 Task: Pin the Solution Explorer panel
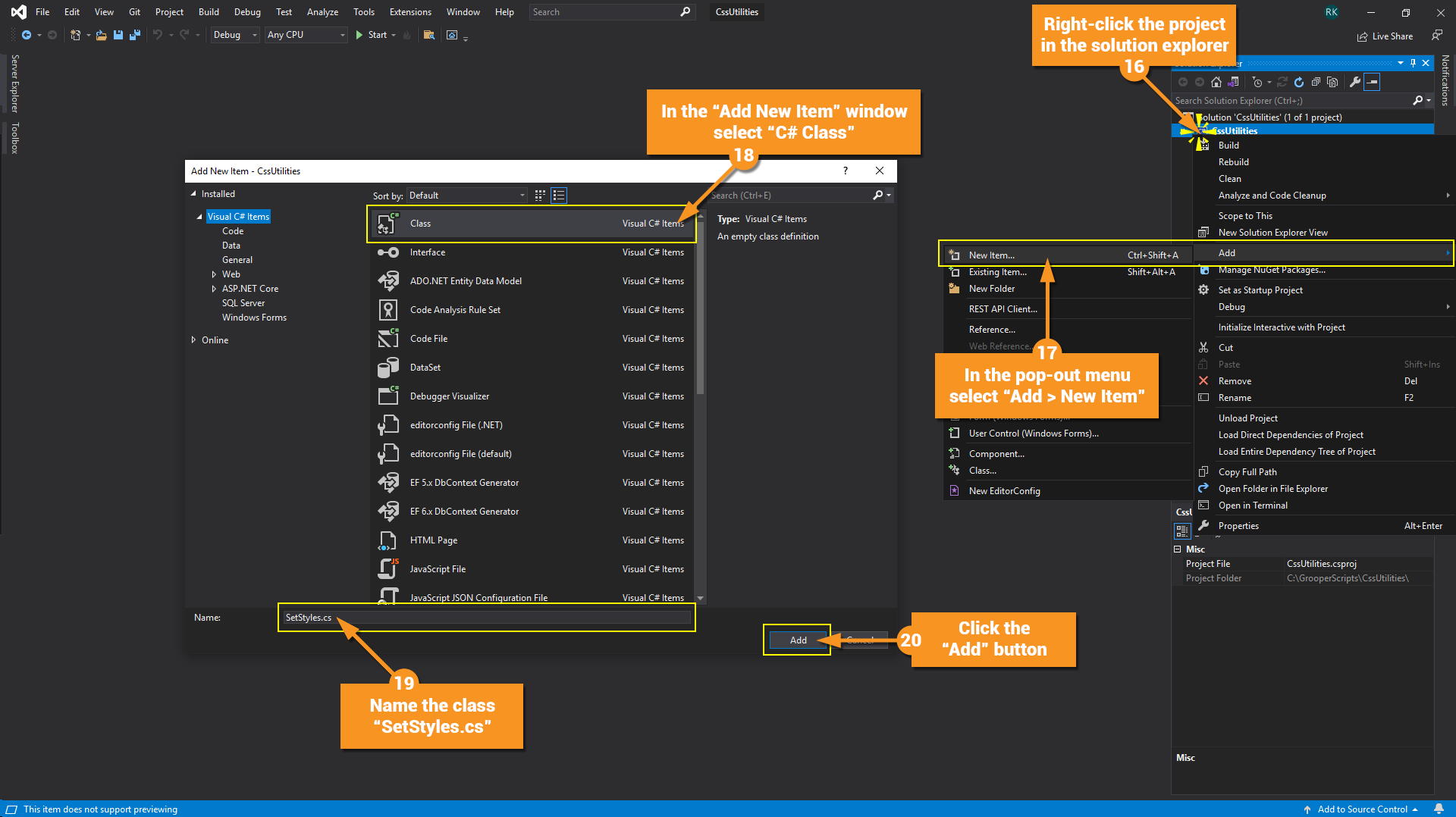(1413, 63)
